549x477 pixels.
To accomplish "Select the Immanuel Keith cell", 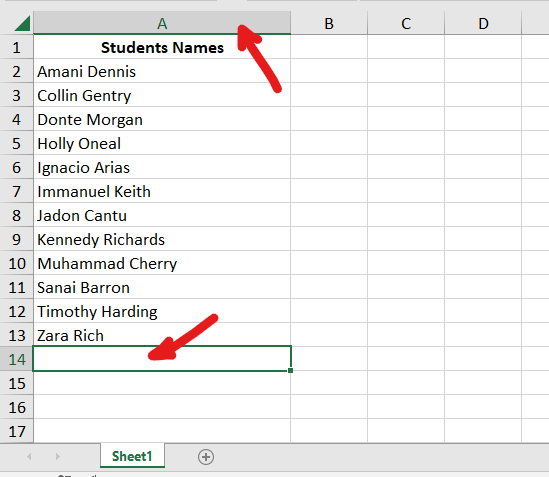I will click(162, 191).
